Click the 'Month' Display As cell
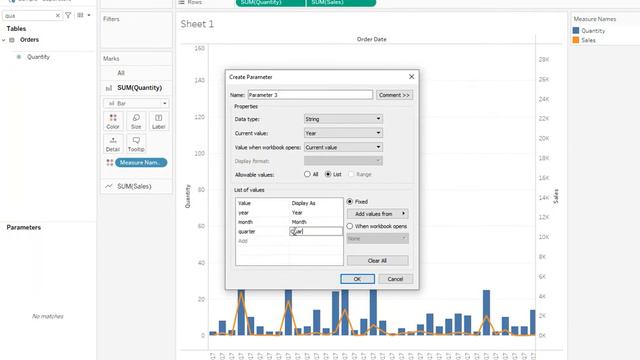 (x=316, y=222)
